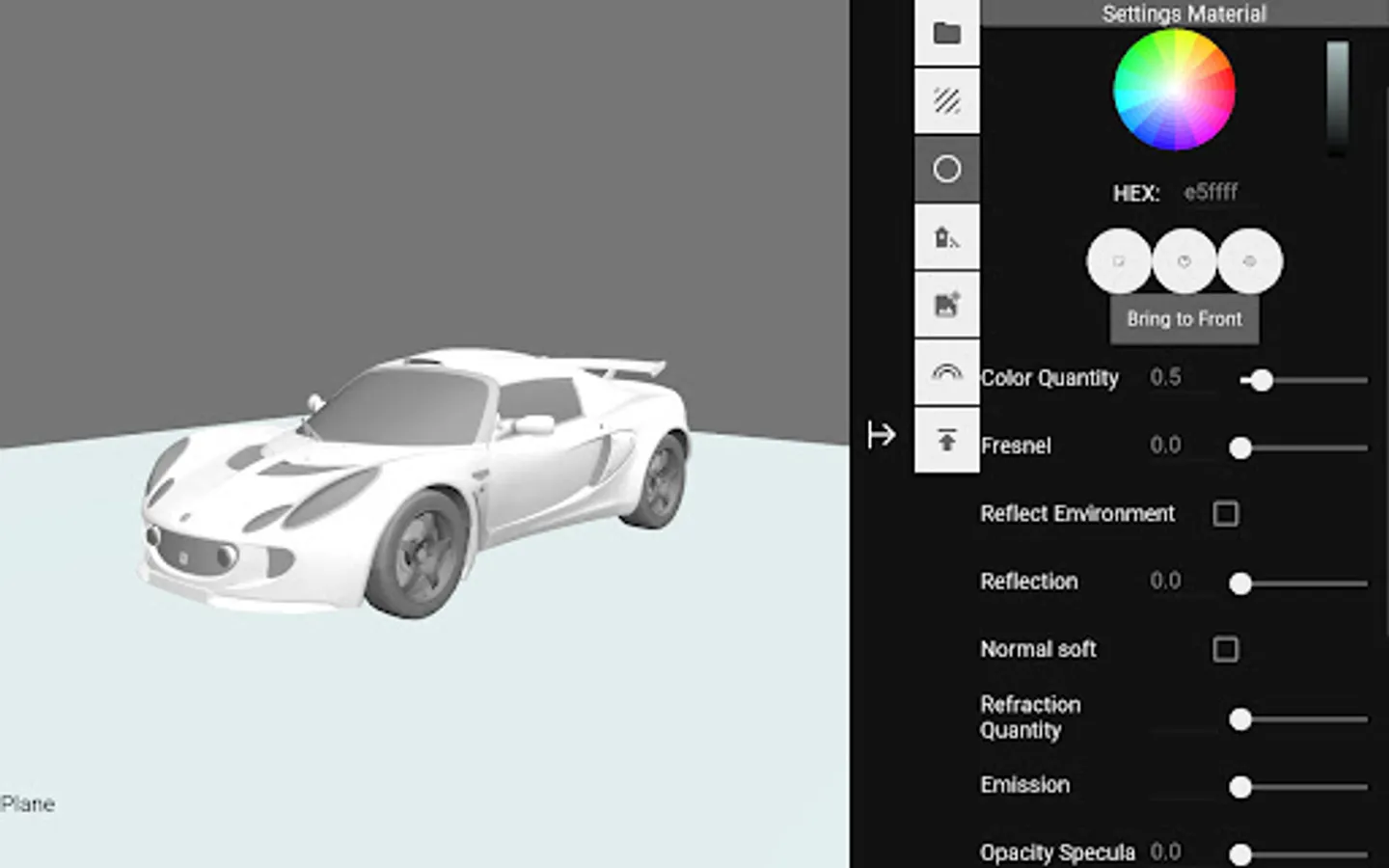This screenshot has width=1389, height=868.
Task: Enable the Normal soft checkbox
Action: [x=1226, y=649]
